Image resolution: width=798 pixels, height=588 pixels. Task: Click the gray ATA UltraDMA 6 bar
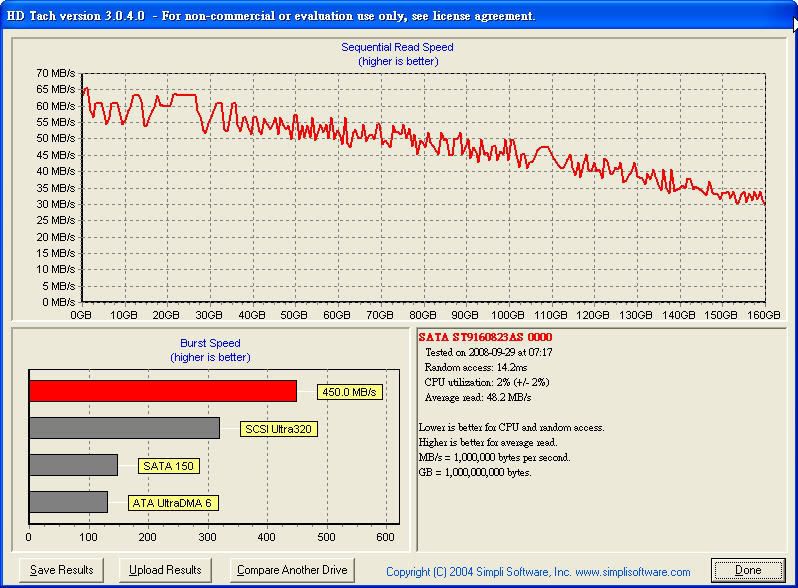[x=68, y=502]
